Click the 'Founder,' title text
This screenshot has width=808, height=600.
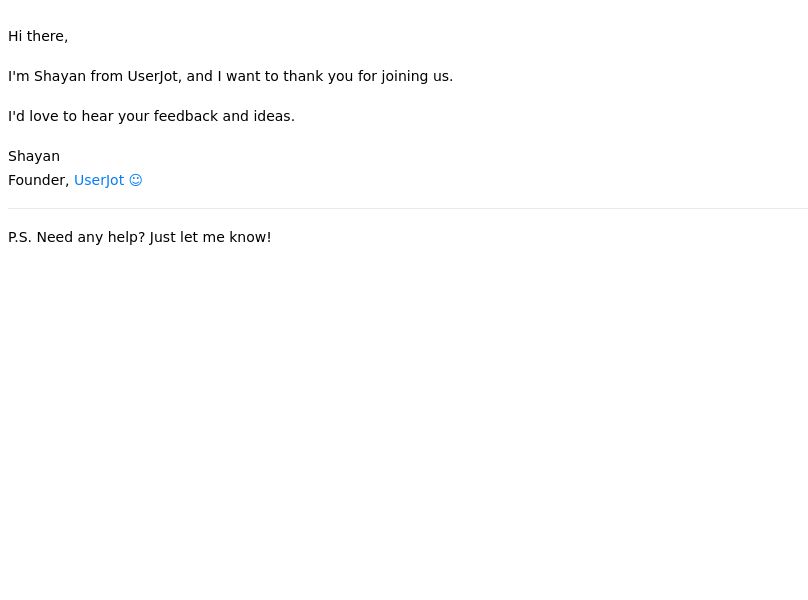coord(39,180)
